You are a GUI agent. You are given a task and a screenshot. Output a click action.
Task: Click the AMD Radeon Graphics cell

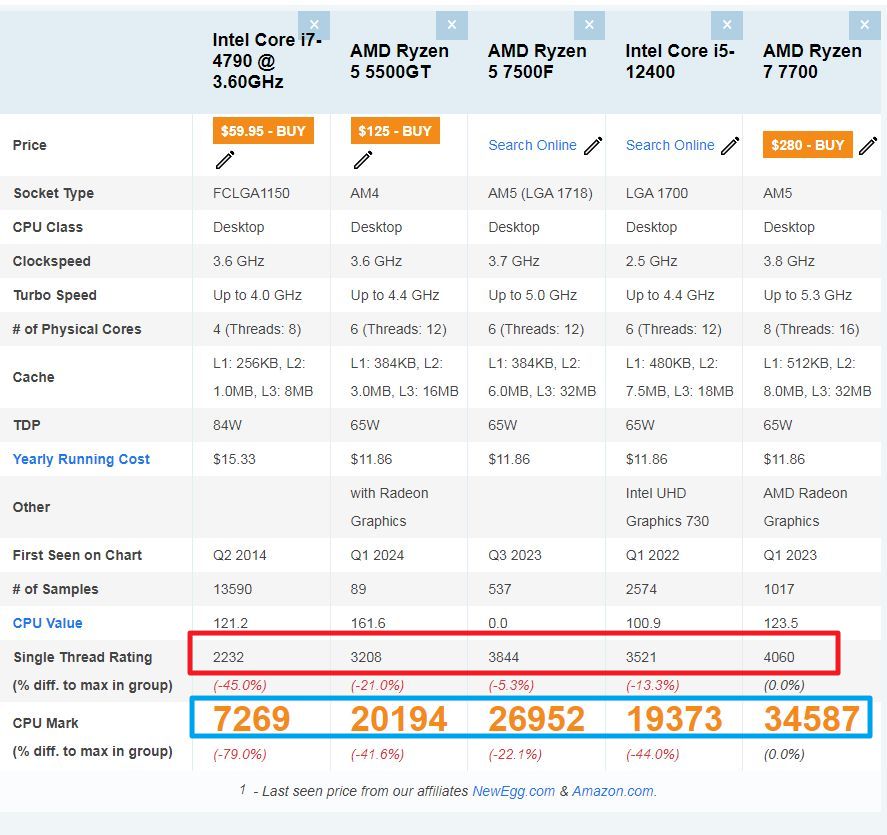(x=805, y=507)
